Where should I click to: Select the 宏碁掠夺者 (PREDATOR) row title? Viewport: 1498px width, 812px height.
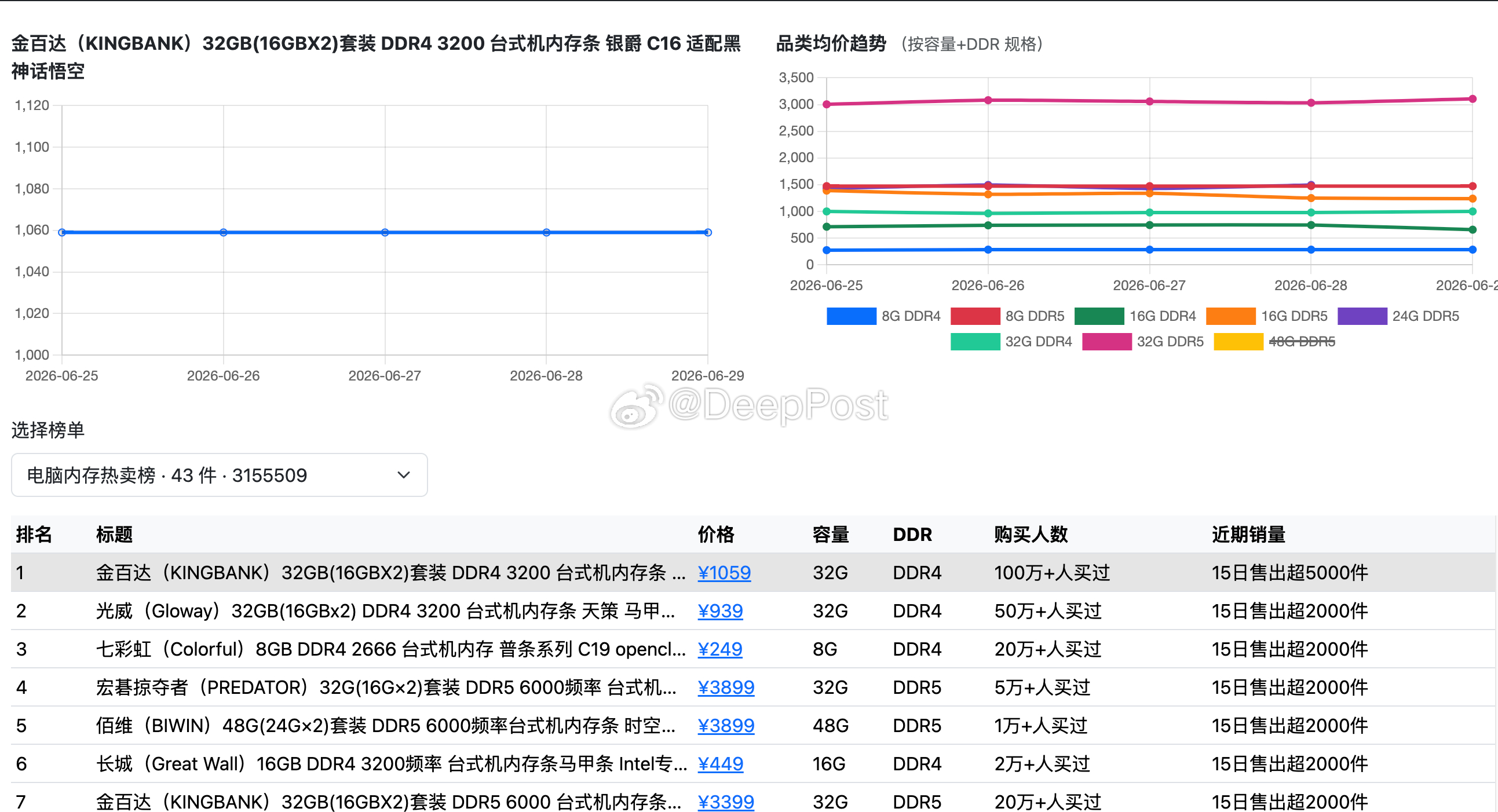point(386,687)
